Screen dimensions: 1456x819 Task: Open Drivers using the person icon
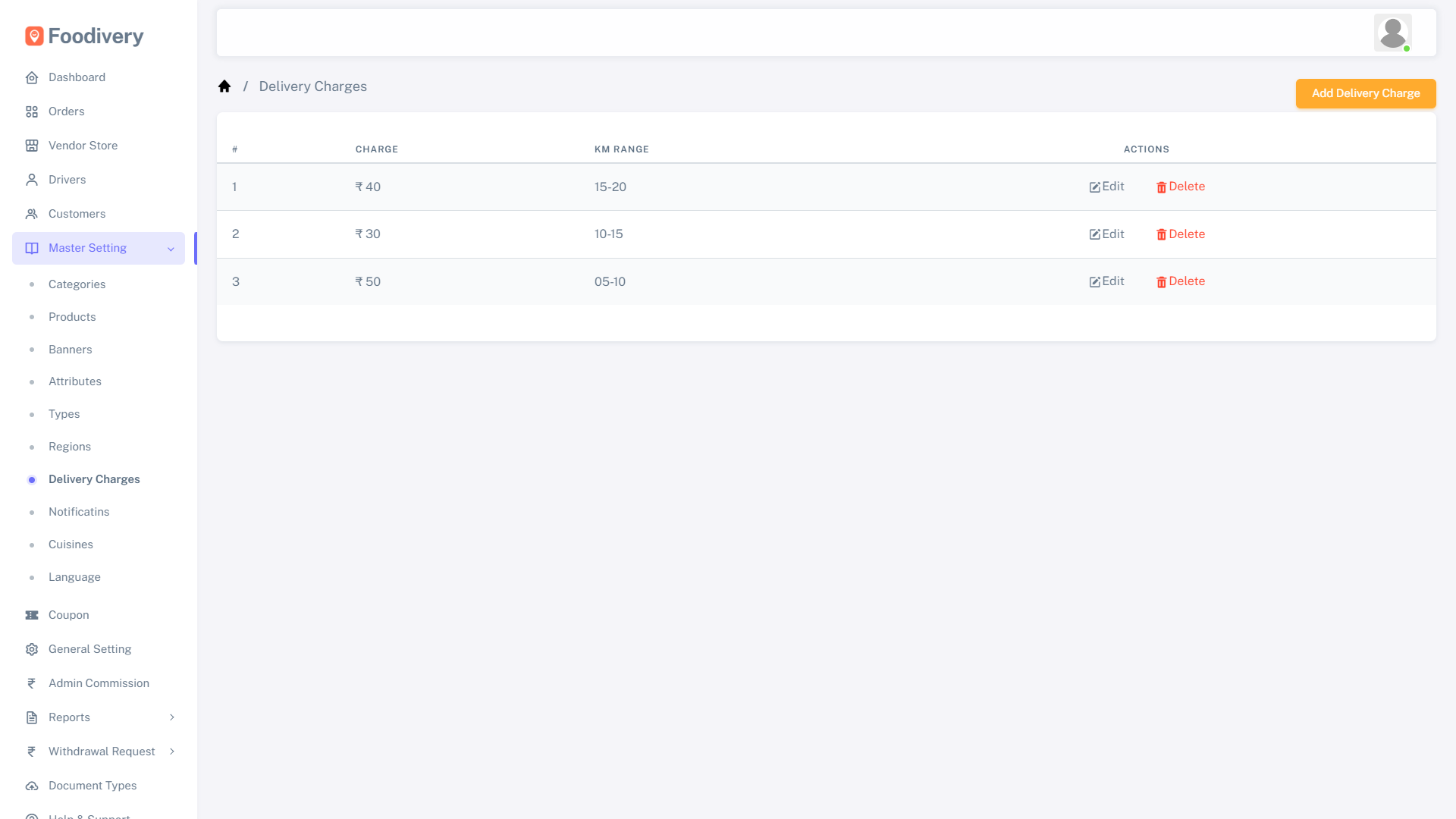31,180
